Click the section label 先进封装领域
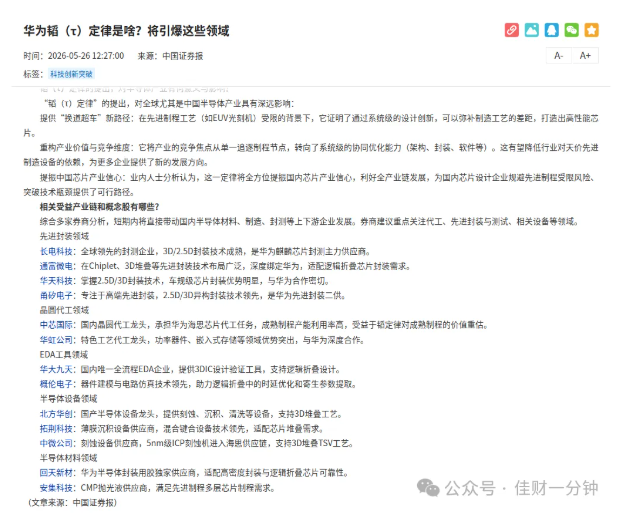 coord(64,236)
